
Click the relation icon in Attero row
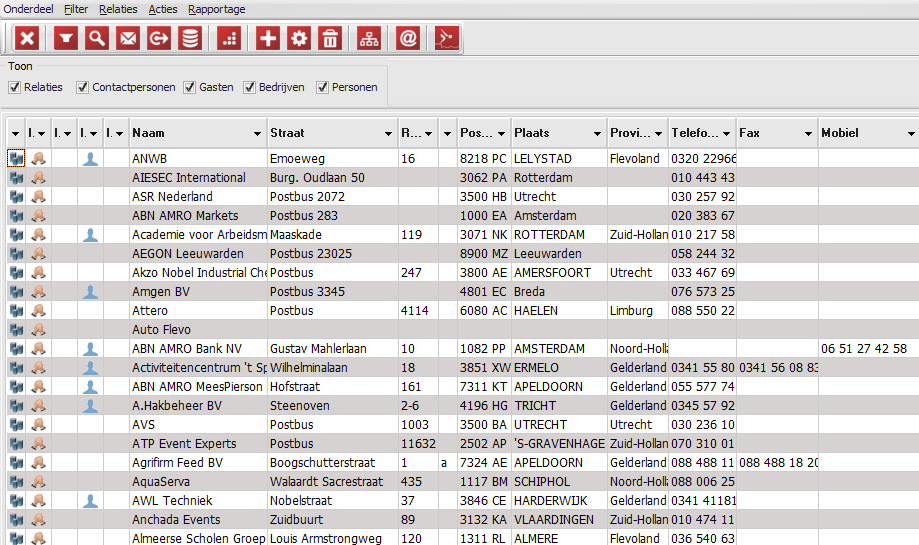(39, 311)
